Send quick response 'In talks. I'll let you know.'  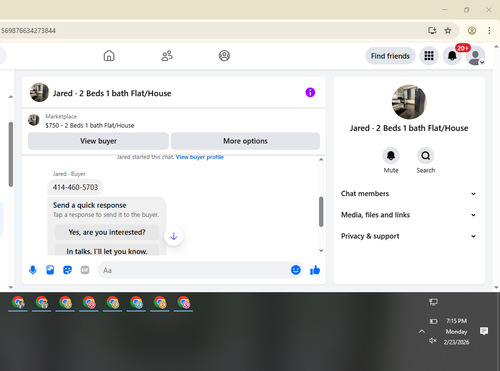coord(107,251)
